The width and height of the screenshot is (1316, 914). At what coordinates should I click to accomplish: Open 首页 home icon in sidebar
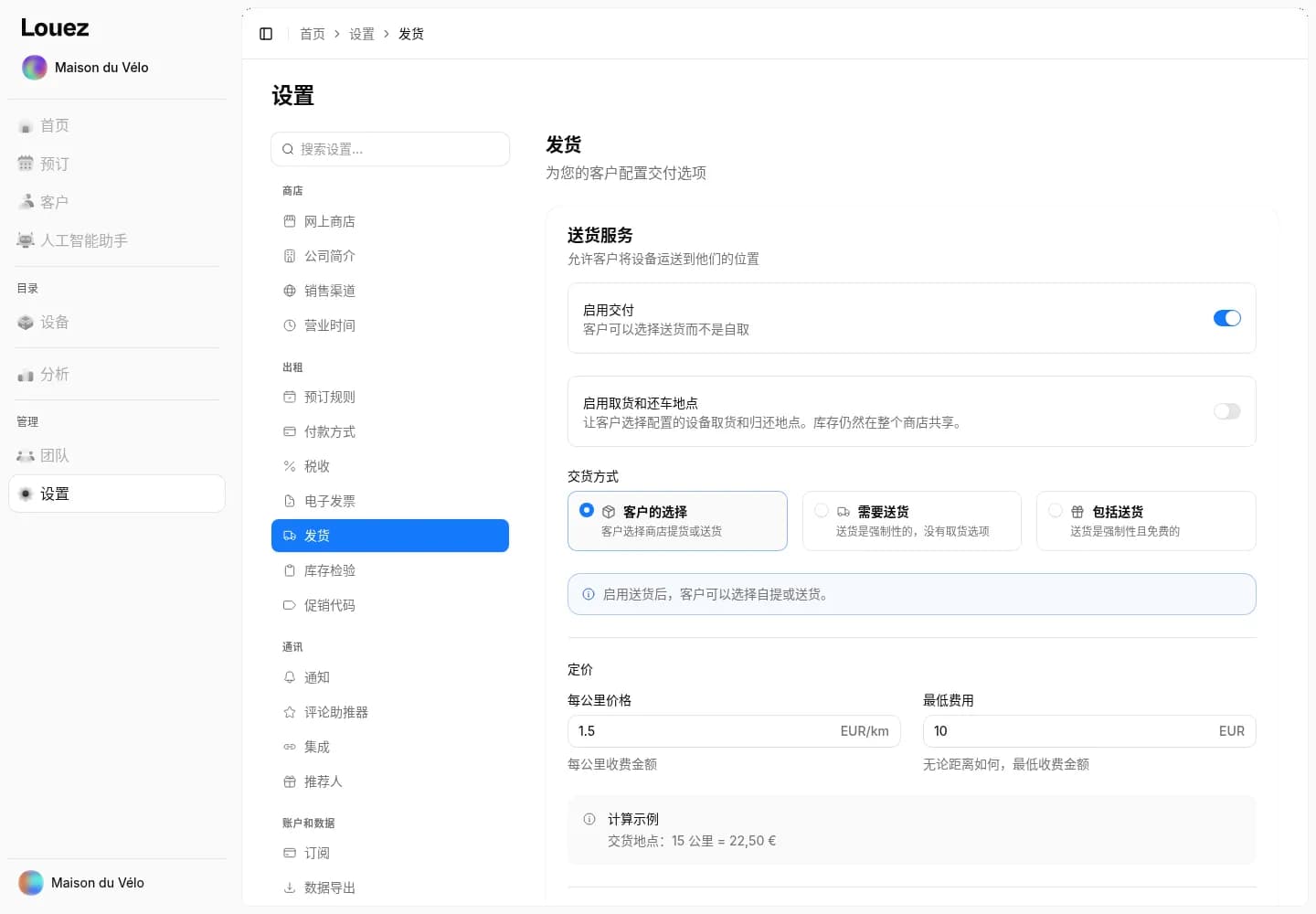(x=26, y=126)
